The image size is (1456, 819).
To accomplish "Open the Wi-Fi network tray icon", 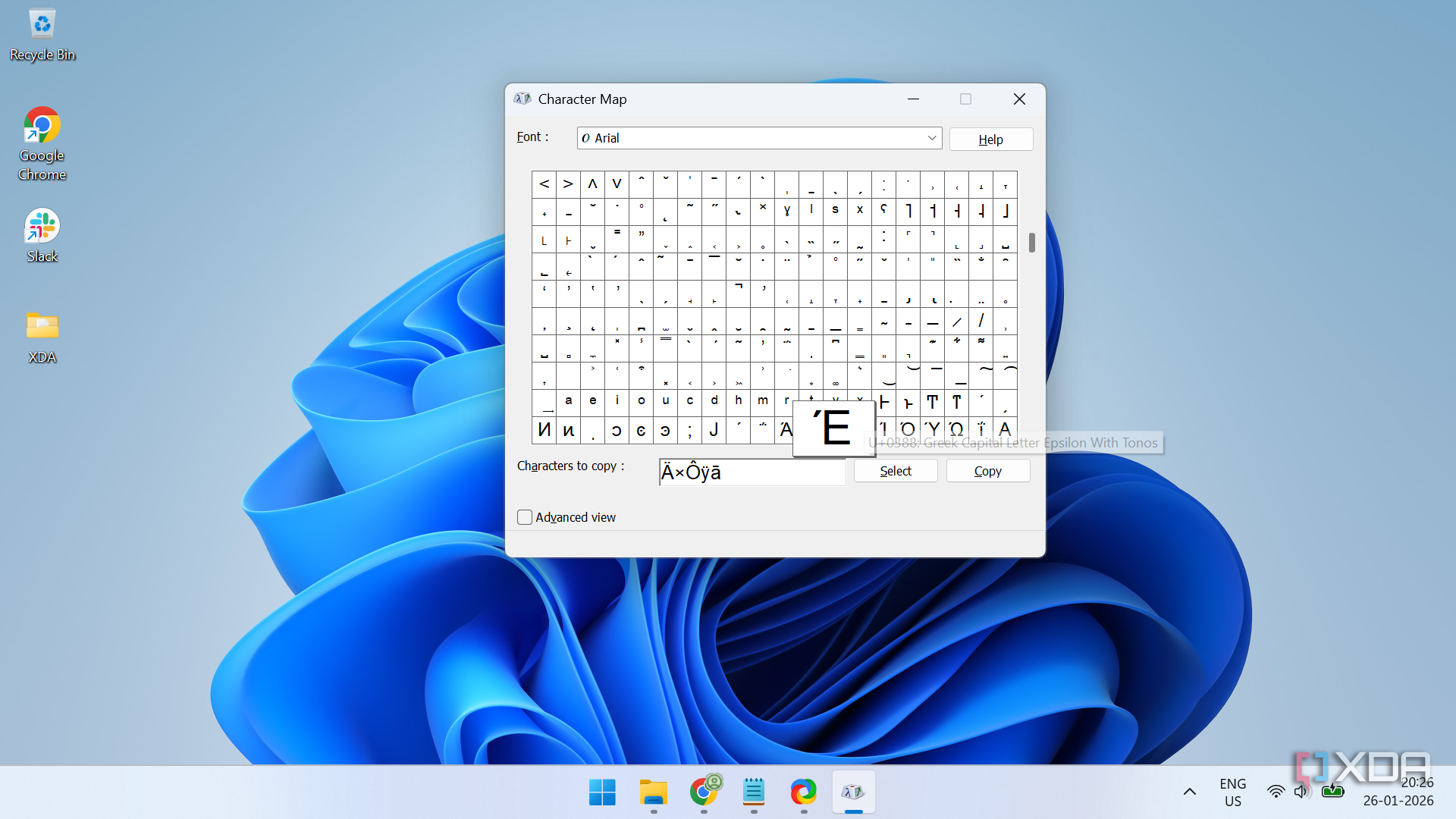I will [1276, 792].
